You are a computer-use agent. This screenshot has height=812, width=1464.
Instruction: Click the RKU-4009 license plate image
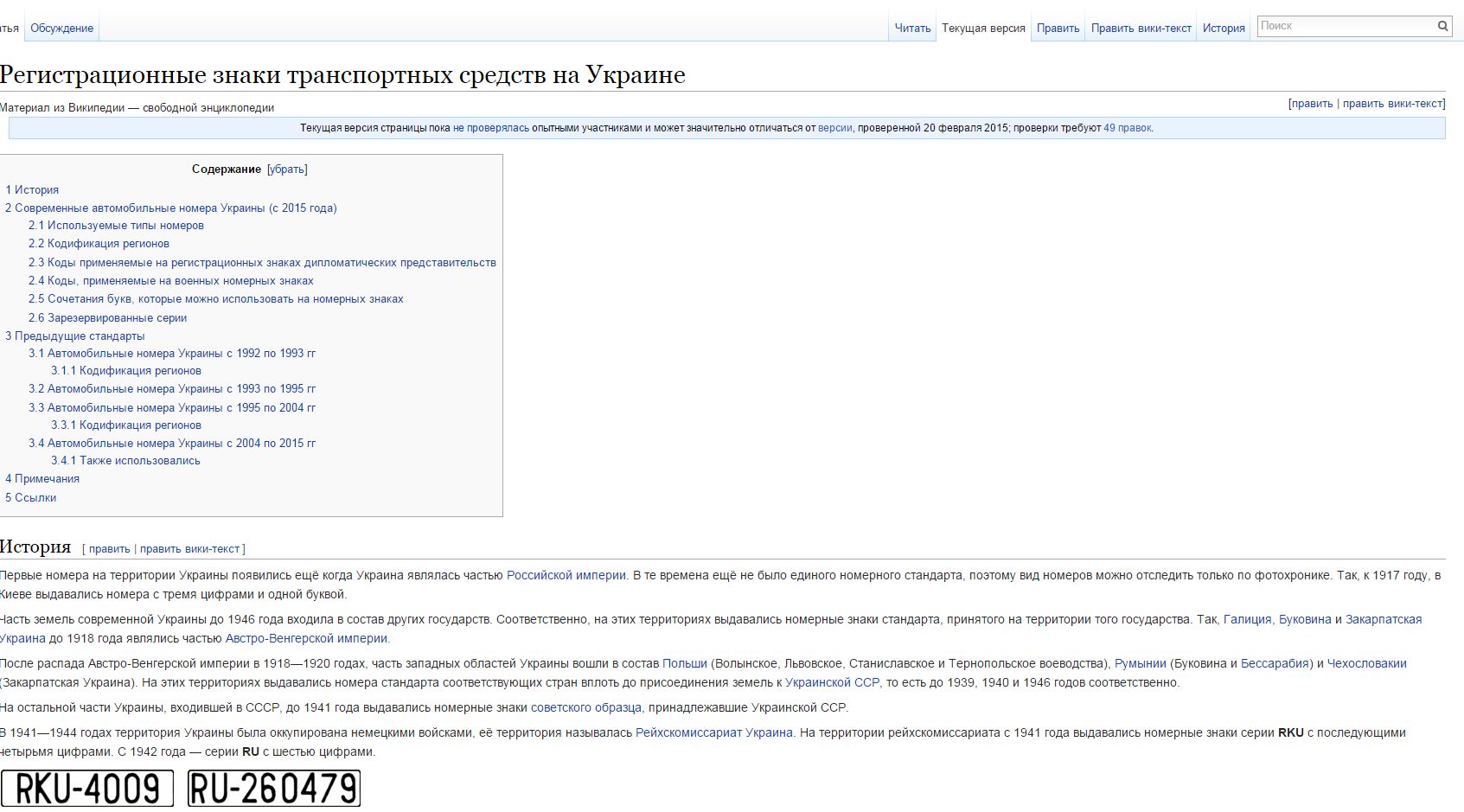87,789
